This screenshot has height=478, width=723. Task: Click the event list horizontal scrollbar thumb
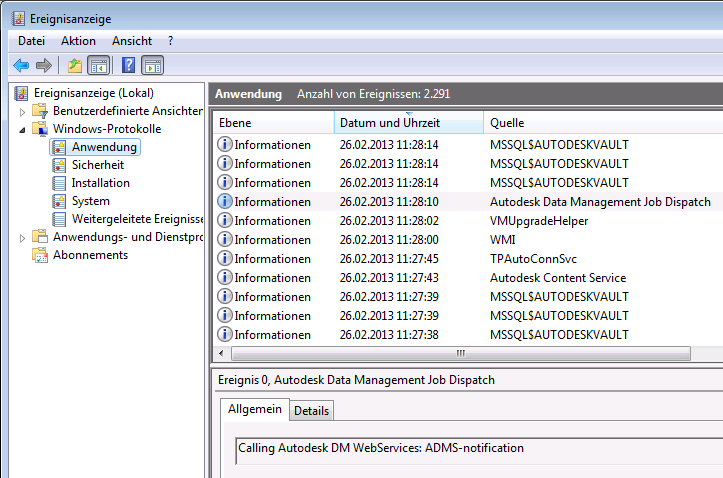coord(461,354)
